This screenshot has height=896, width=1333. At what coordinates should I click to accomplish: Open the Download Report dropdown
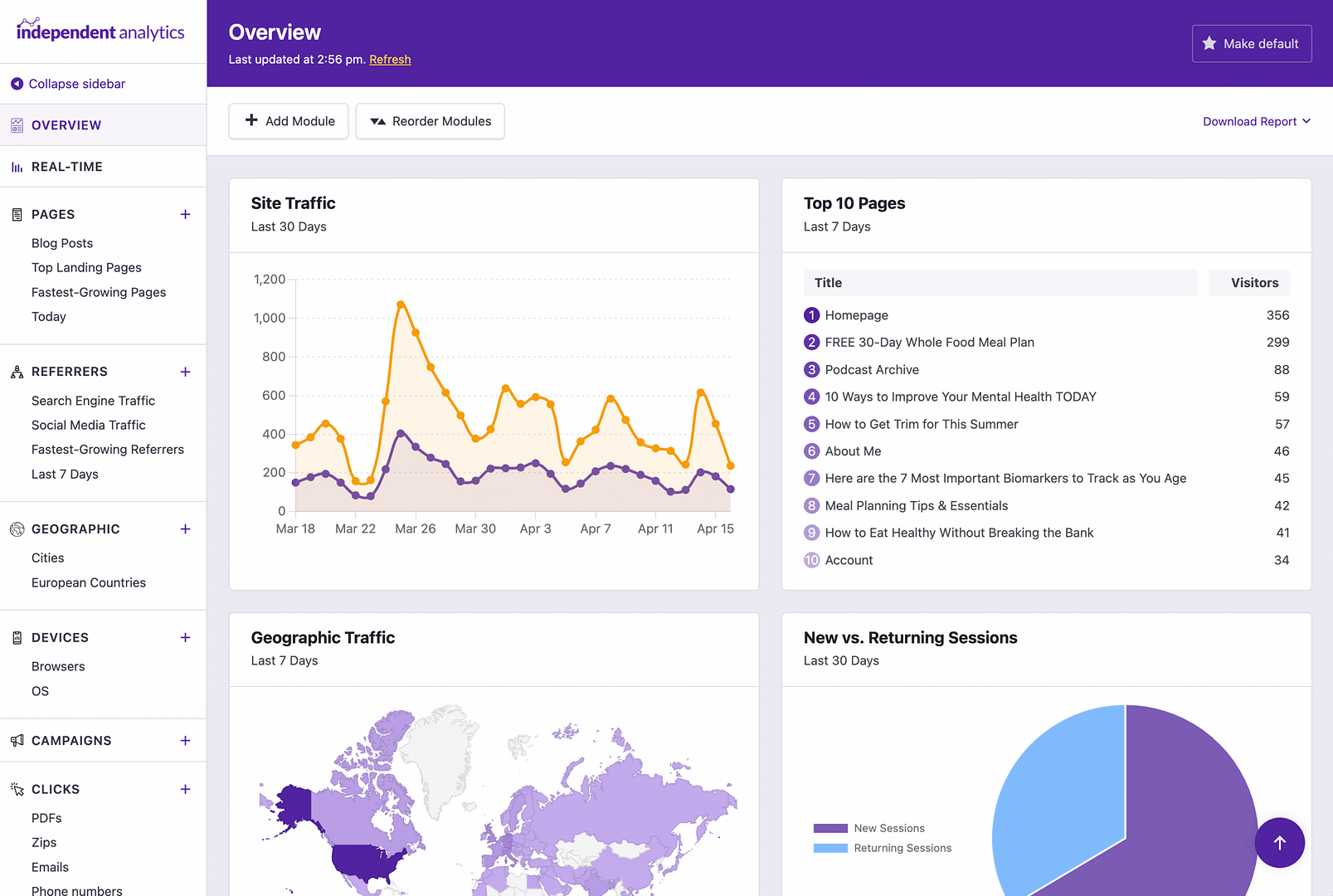[x=1256, y=121]
